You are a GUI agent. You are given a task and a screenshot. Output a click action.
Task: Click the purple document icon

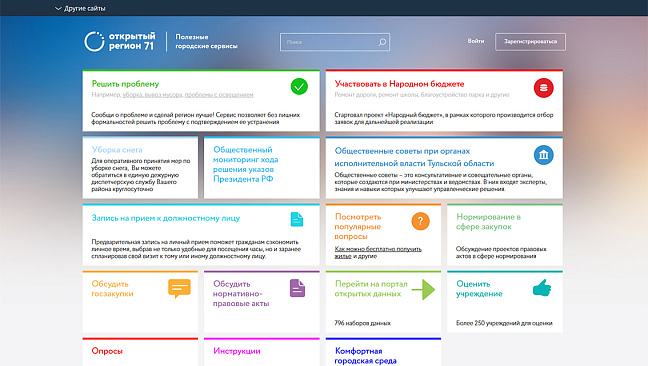click(297, 288)
